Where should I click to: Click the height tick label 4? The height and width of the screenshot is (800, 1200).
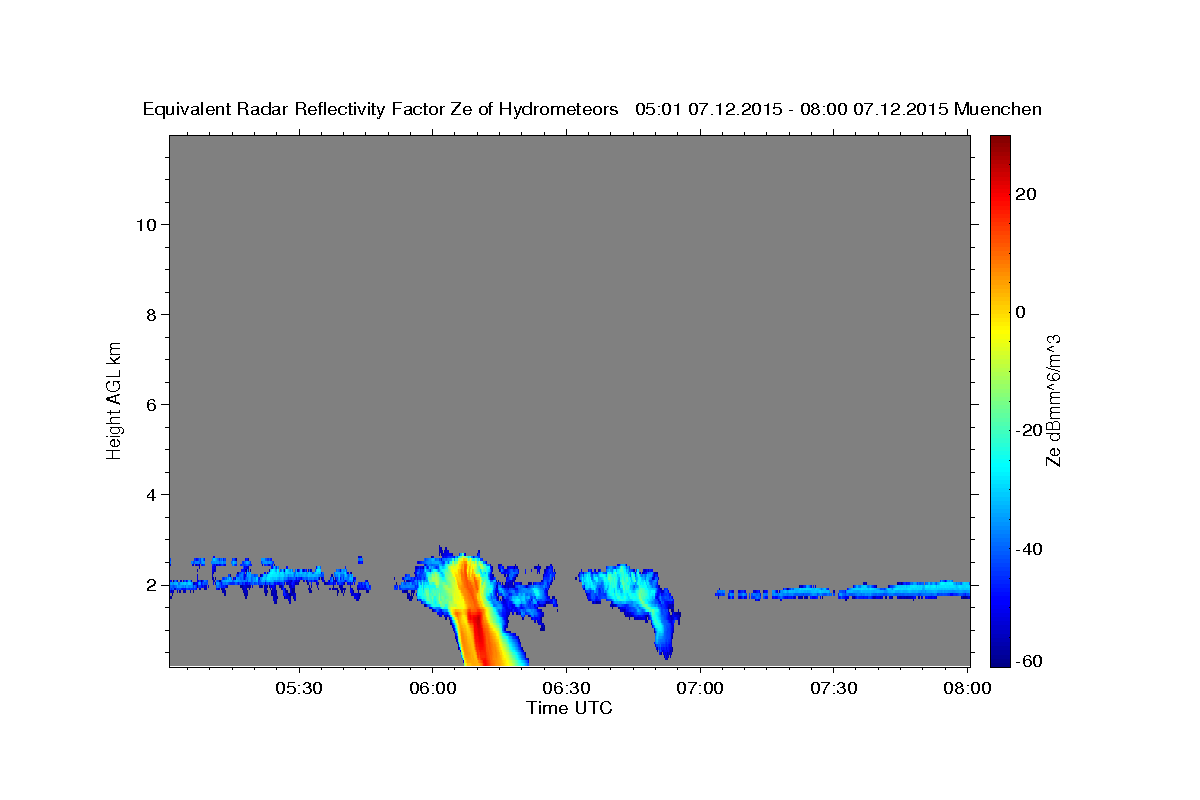point(151,494)
